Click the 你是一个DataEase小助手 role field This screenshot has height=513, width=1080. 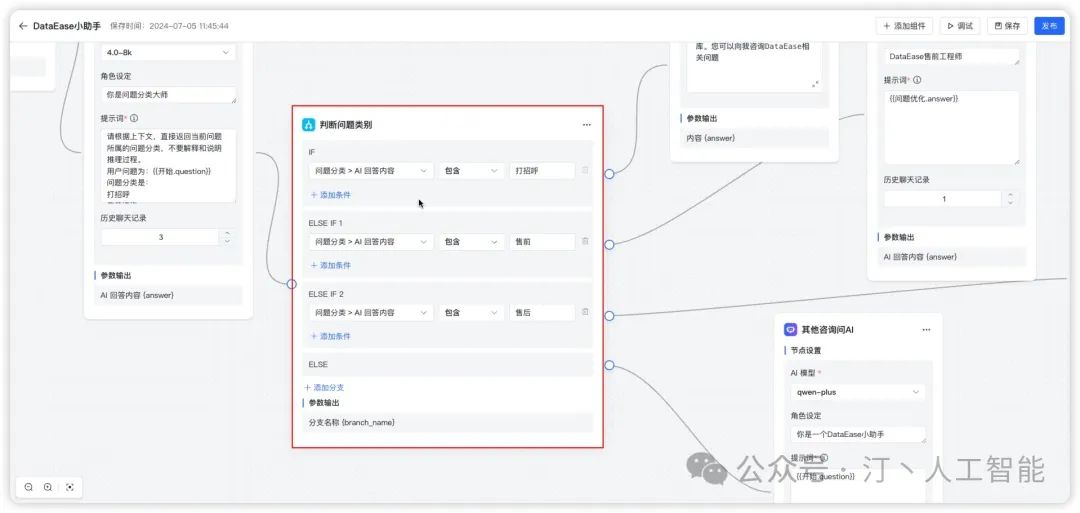click(858, 435)
